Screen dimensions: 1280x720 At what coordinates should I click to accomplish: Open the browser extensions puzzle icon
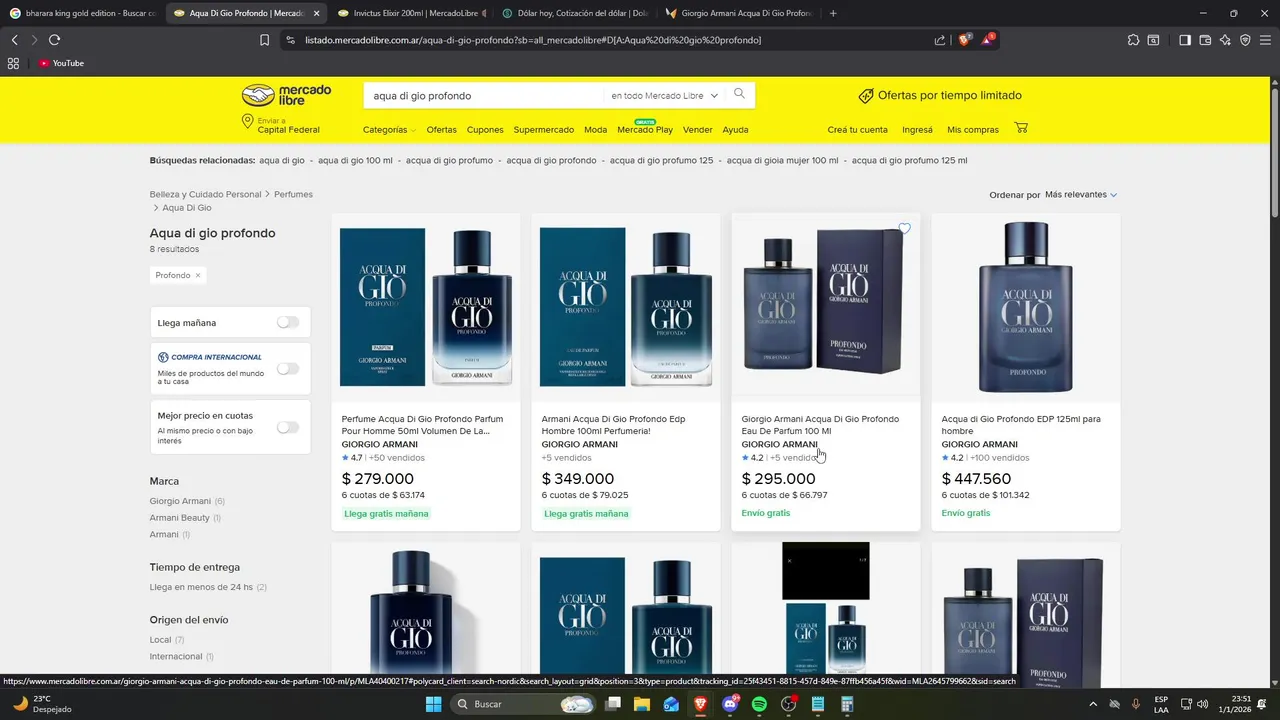pos(1133,40)
